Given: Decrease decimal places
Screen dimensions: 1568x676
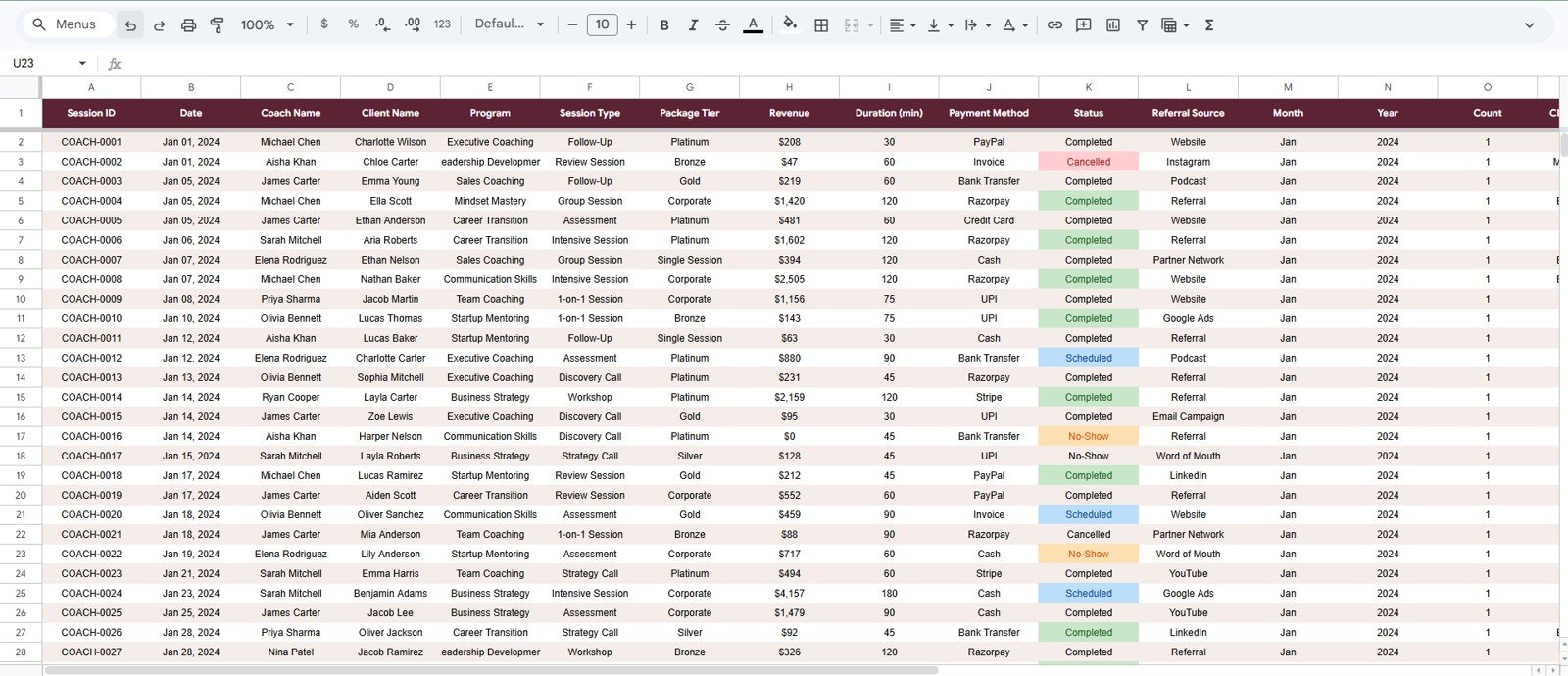Looking at the screenshot, I should 382,24.
